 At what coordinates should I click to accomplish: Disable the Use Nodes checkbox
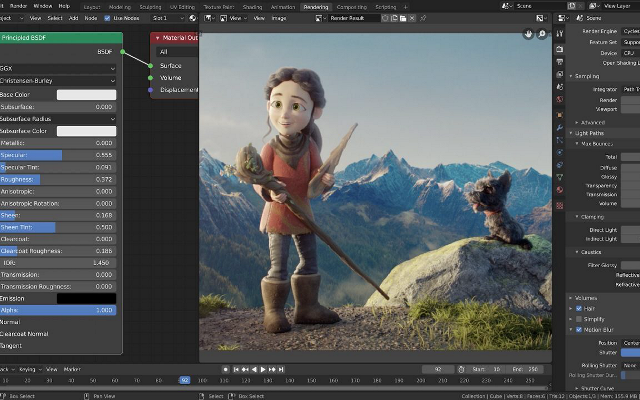[x=107, y=18]
